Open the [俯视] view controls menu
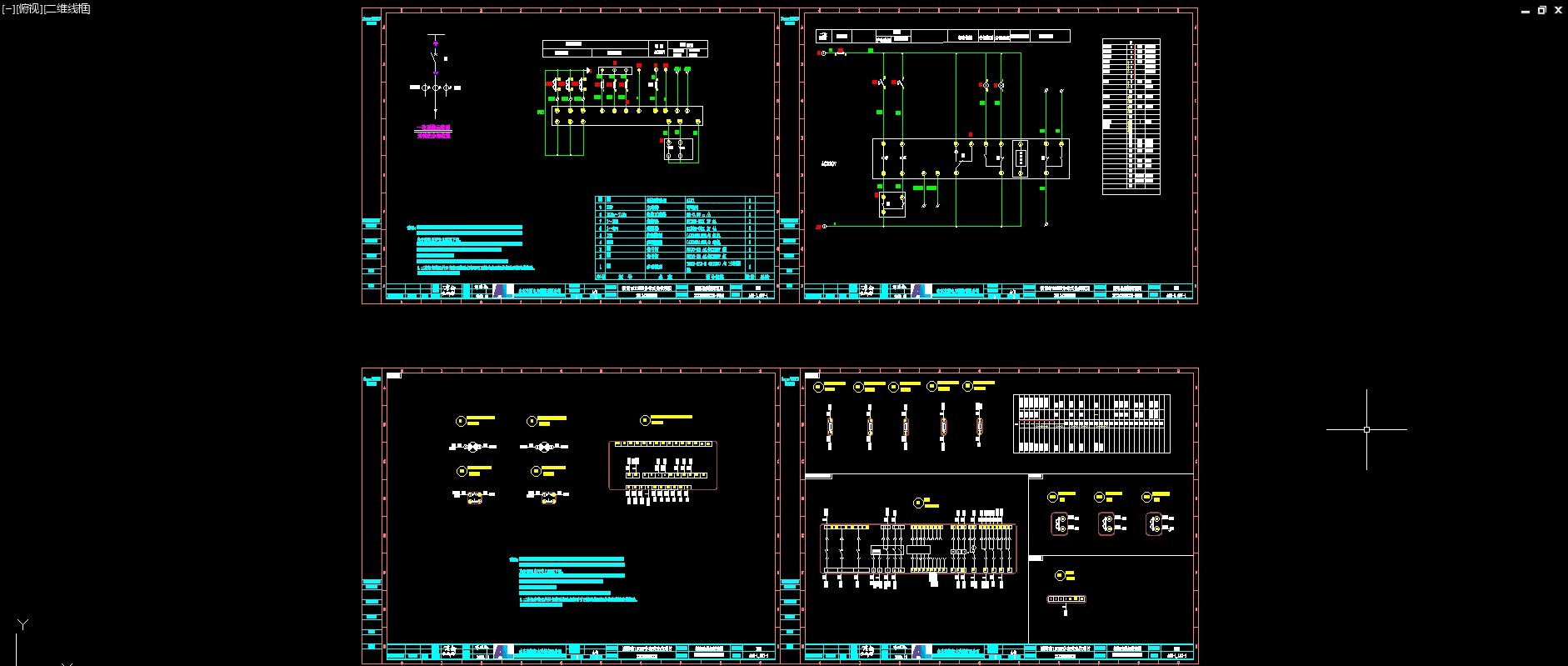Viewport: 1568px width, 666px height. pyautogui.click(x=29, y=9)
